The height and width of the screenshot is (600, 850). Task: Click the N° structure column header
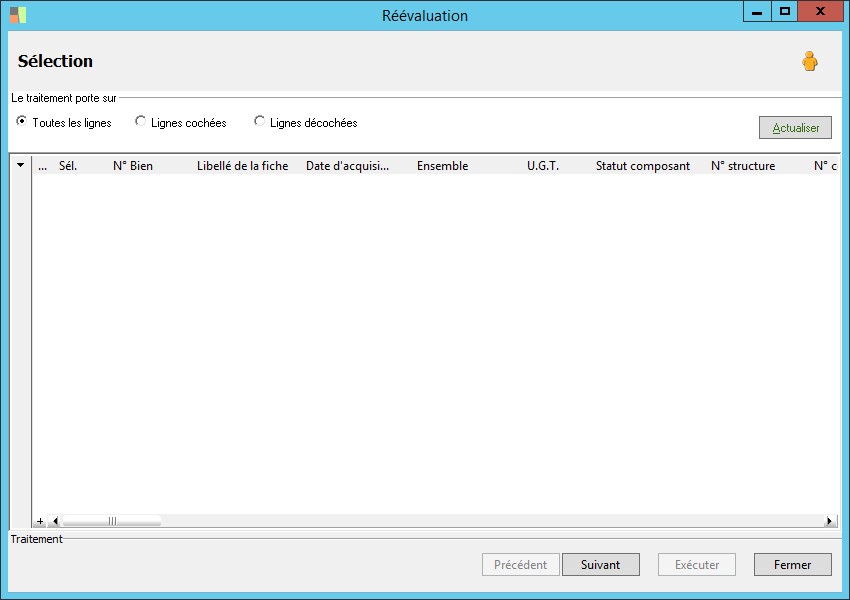click(743, 166)
